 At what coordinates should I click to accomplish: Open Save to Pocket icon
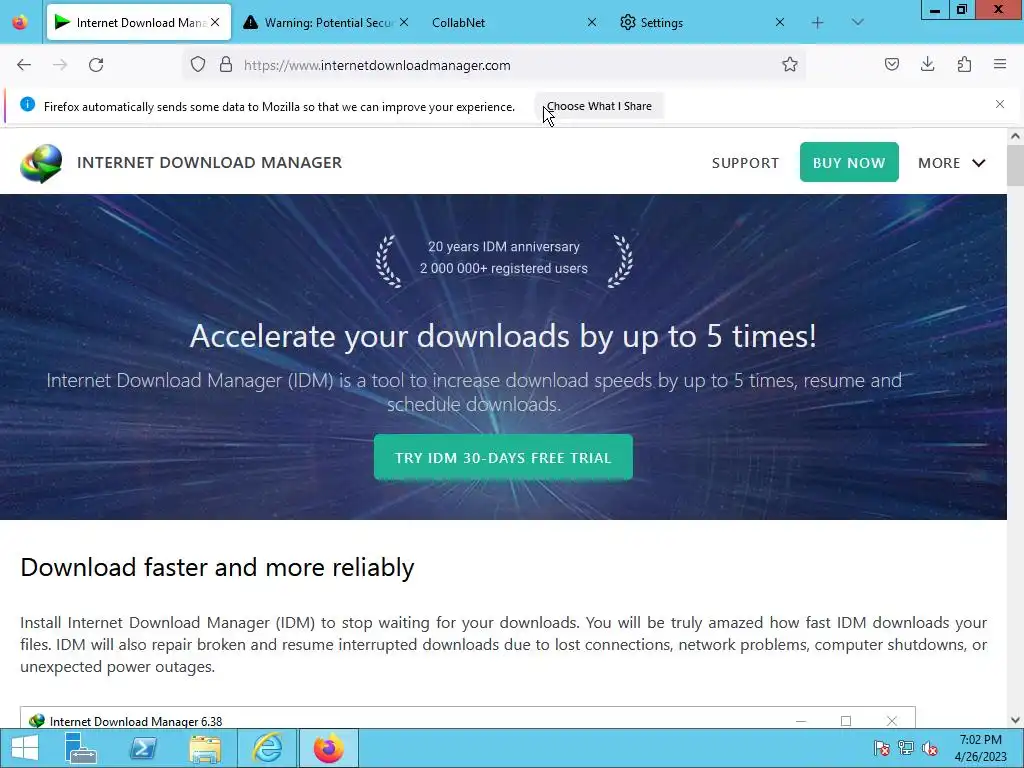click(x=891, y=65)
